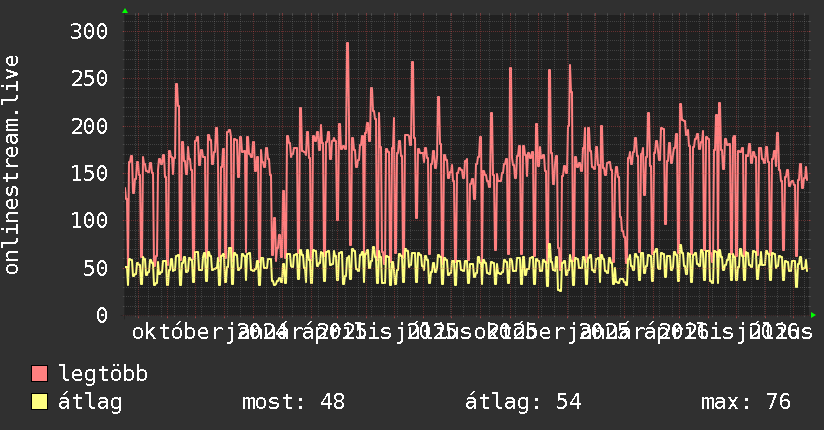
Task: Click the most: 48 value
Action: pyautogui.click(x=293, y=402)
